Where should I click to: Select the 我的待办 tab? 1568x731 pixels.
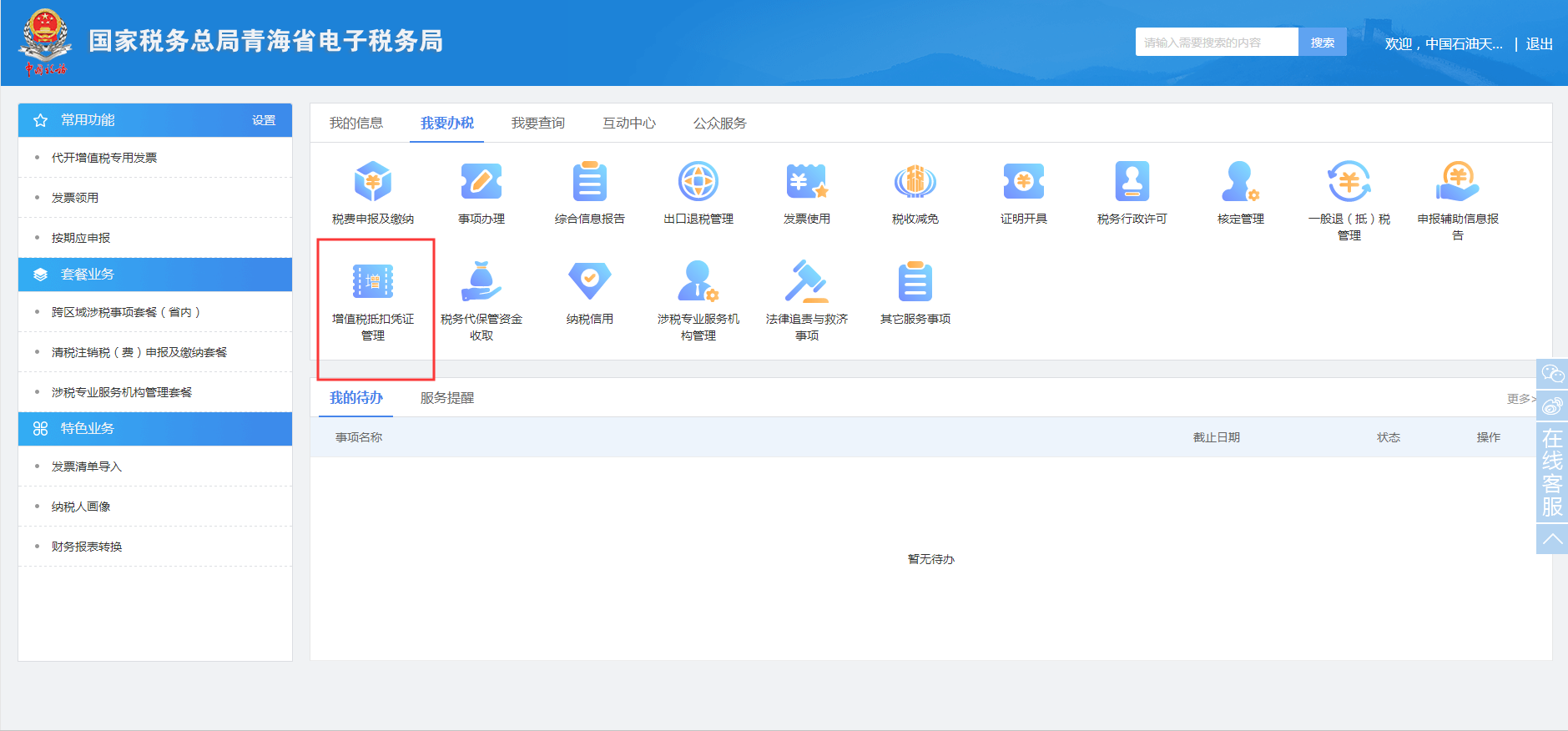[356, 397]
